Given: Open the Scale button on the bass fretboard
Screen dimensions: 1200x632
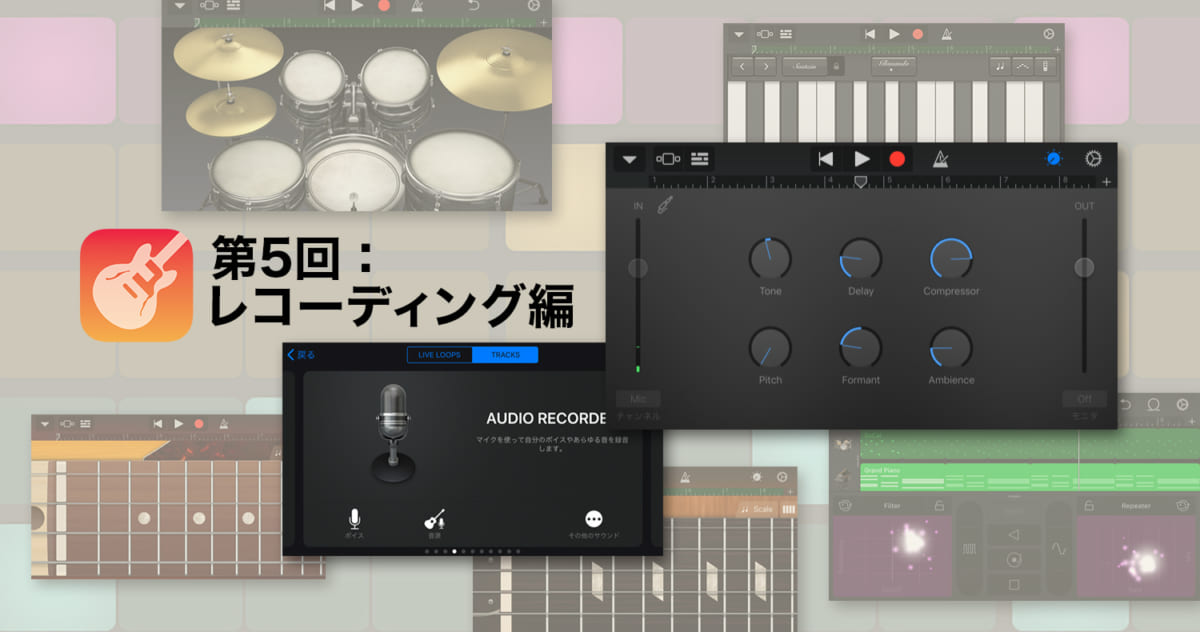Looking at the screenshot, I should click(757, 509).
